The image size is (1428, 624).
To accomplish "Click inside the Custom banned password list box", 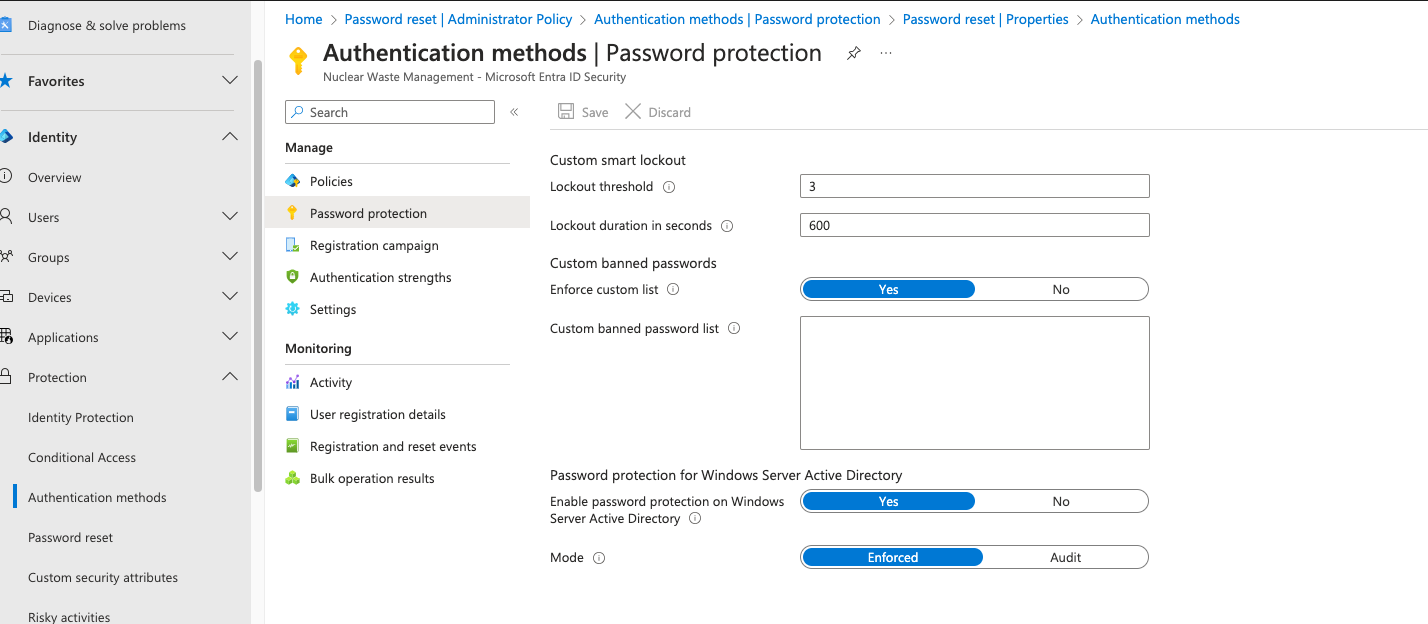I will point(974,383).
